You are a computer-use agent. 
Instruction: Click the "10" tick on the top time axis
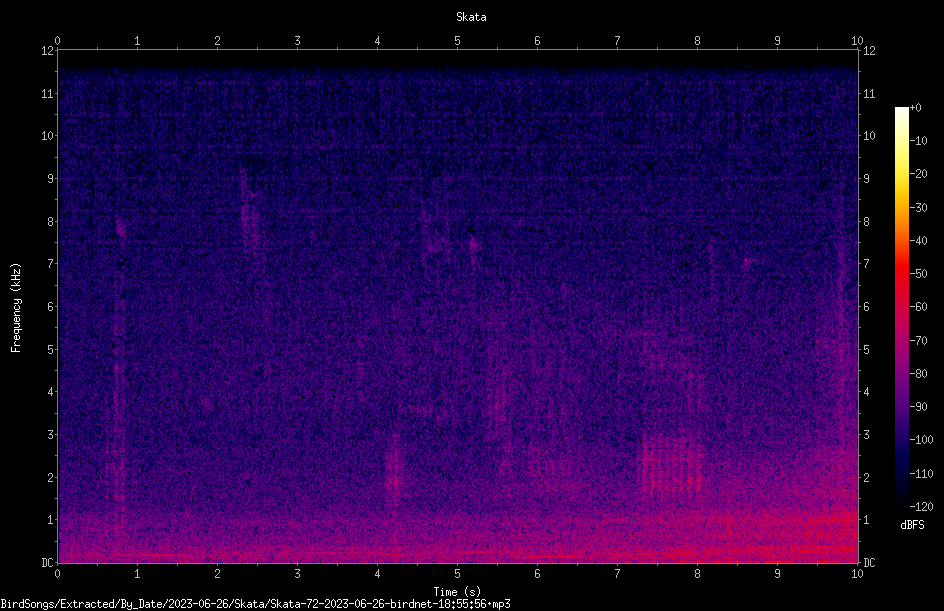[x=857, y=41]
